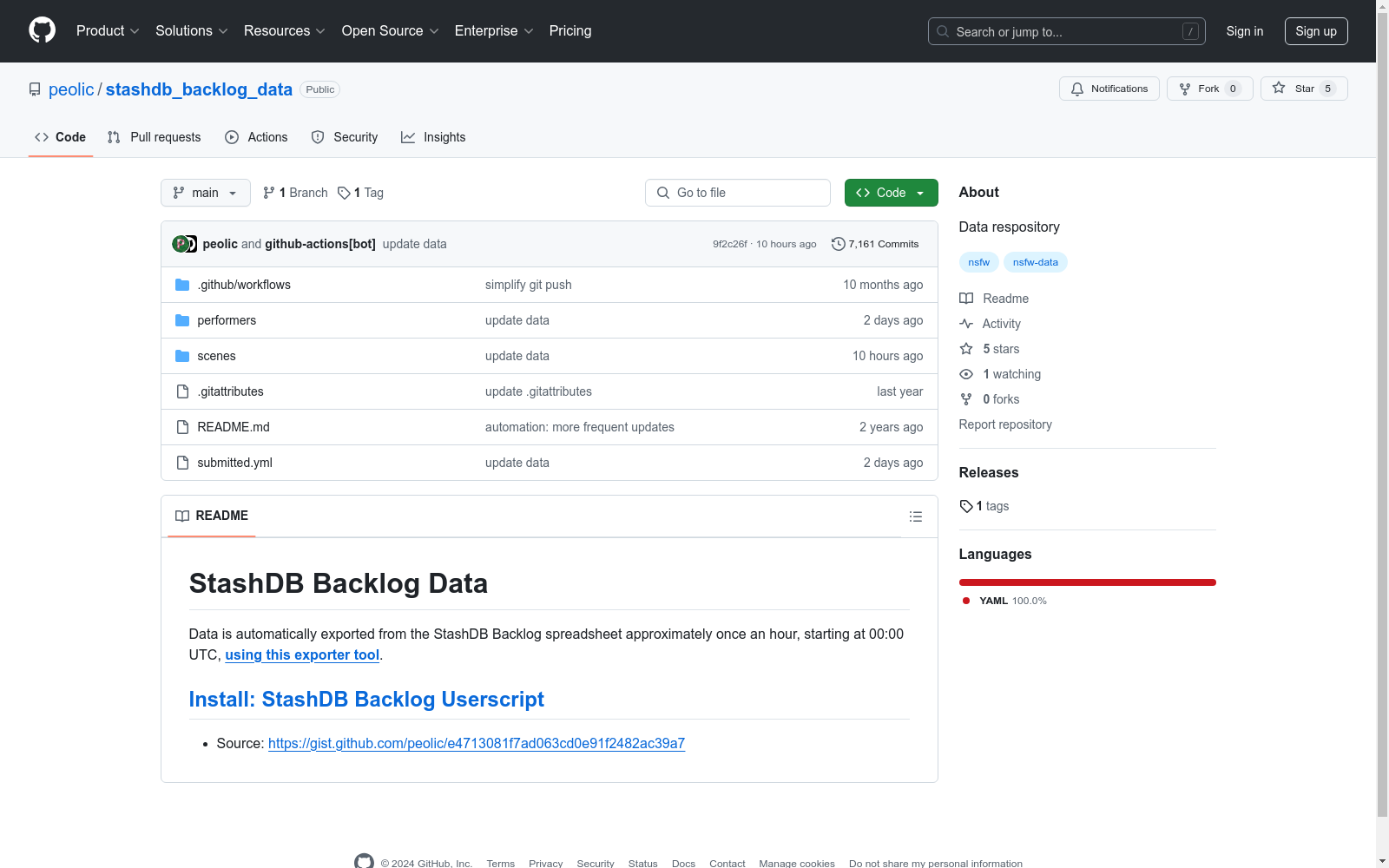The image size is (1389, 868).
Task: Open the main branch selector dropdown
Action: tap(206, 193)
